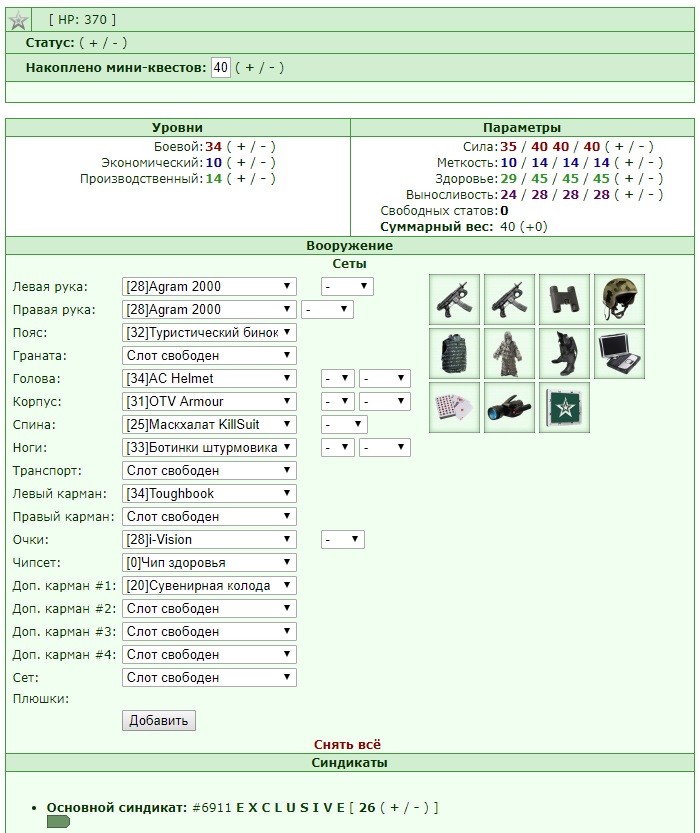Click the mini-quests count input field
The image size is (700, 833).
(221, 67)
